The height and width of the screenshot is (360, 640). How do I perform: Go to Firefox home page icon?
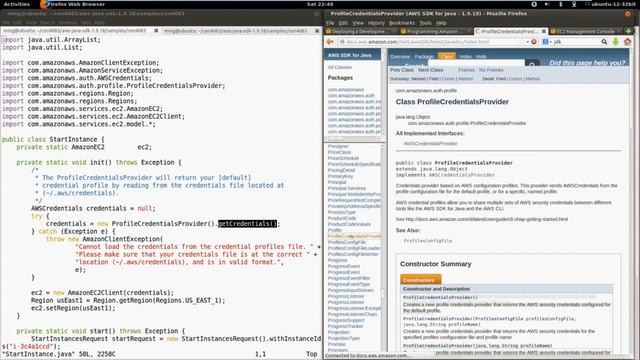point(628,42)
